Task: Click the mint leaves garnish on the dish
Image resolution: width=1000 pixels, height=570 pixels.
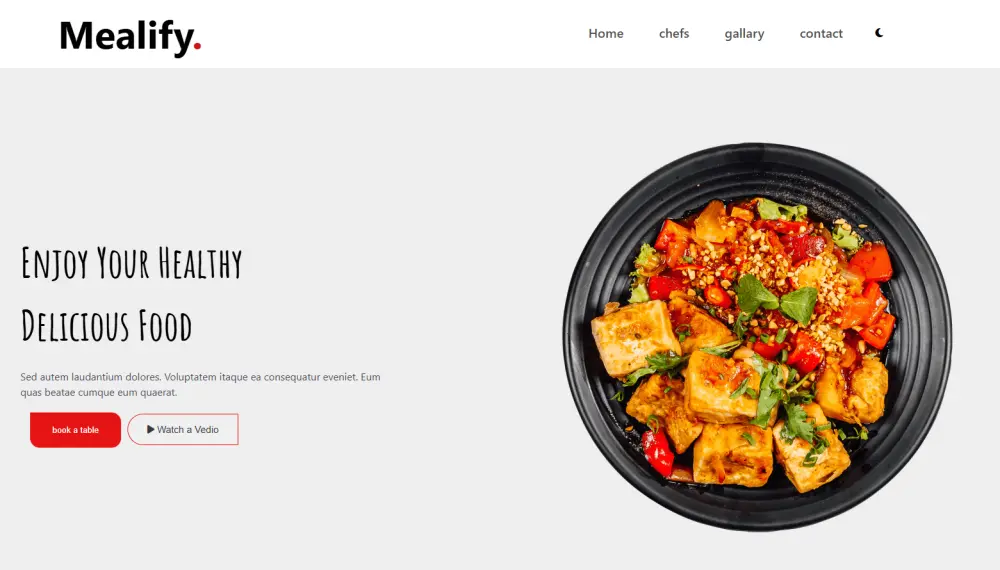Action: point(776,298)
